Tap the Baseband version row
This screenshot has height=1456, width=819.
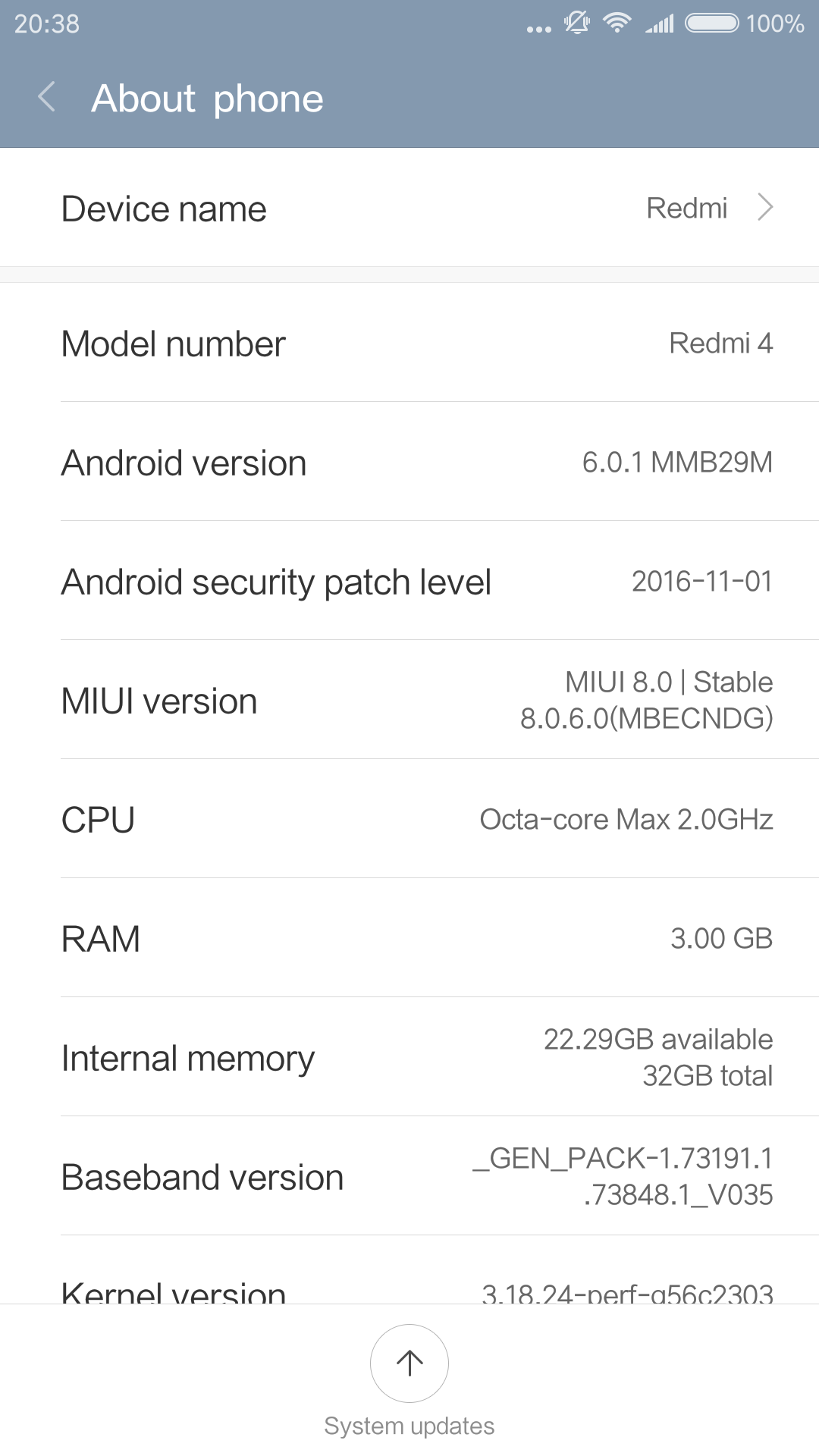pos(409,1177)
